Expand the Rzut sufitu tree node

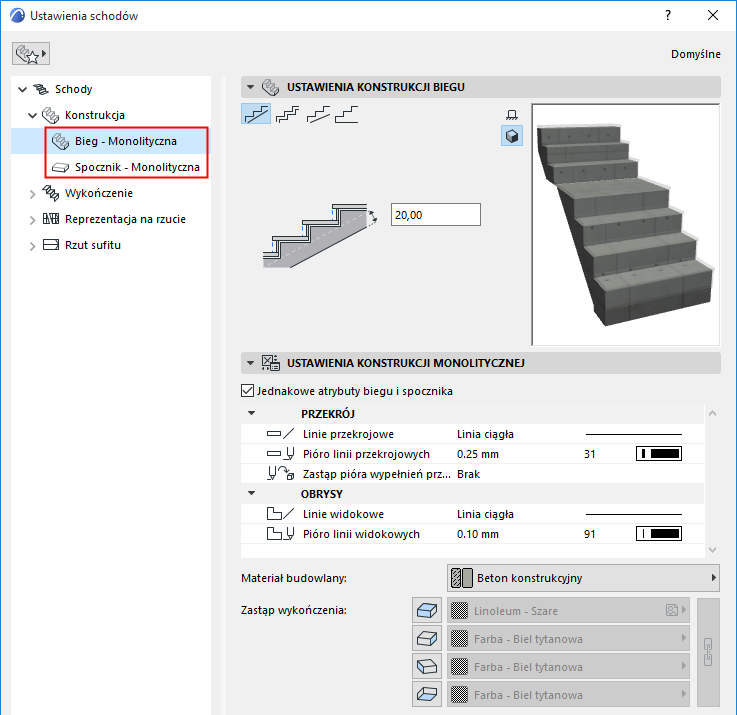tap(32, 245)
